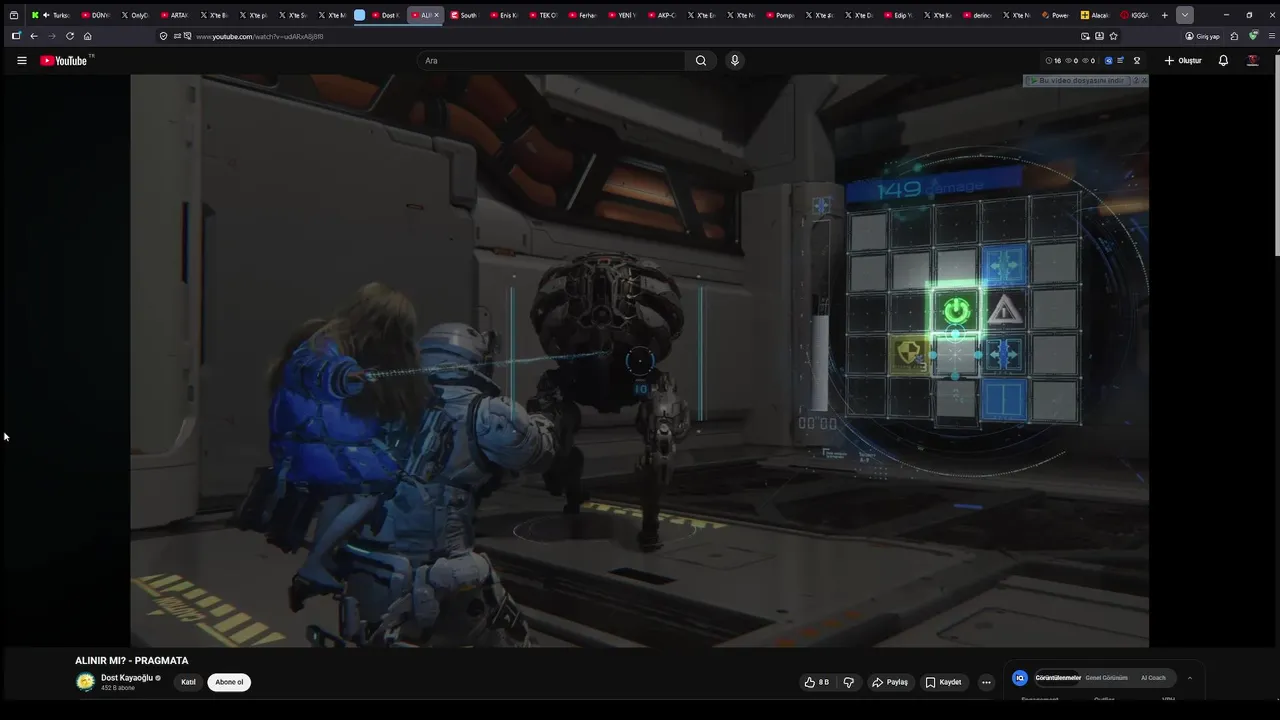Open the Dost Kayaoğlu channel name link
1280x720 pixels.
pyautogui.click(x=127, y=677)
